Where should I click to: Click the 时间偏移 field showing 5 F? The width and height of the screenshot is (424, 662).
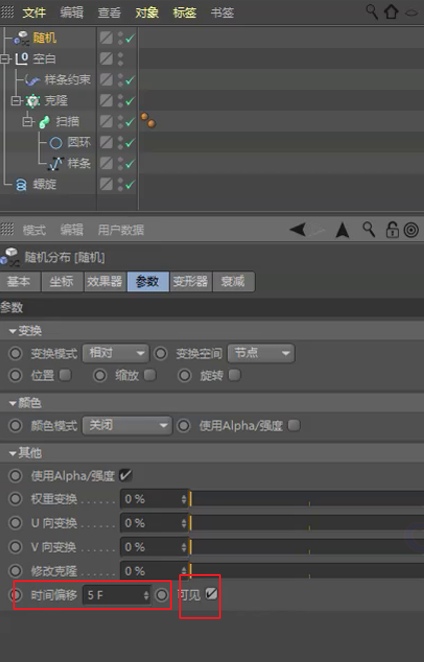pyautogui.click(x=117, y=595)
